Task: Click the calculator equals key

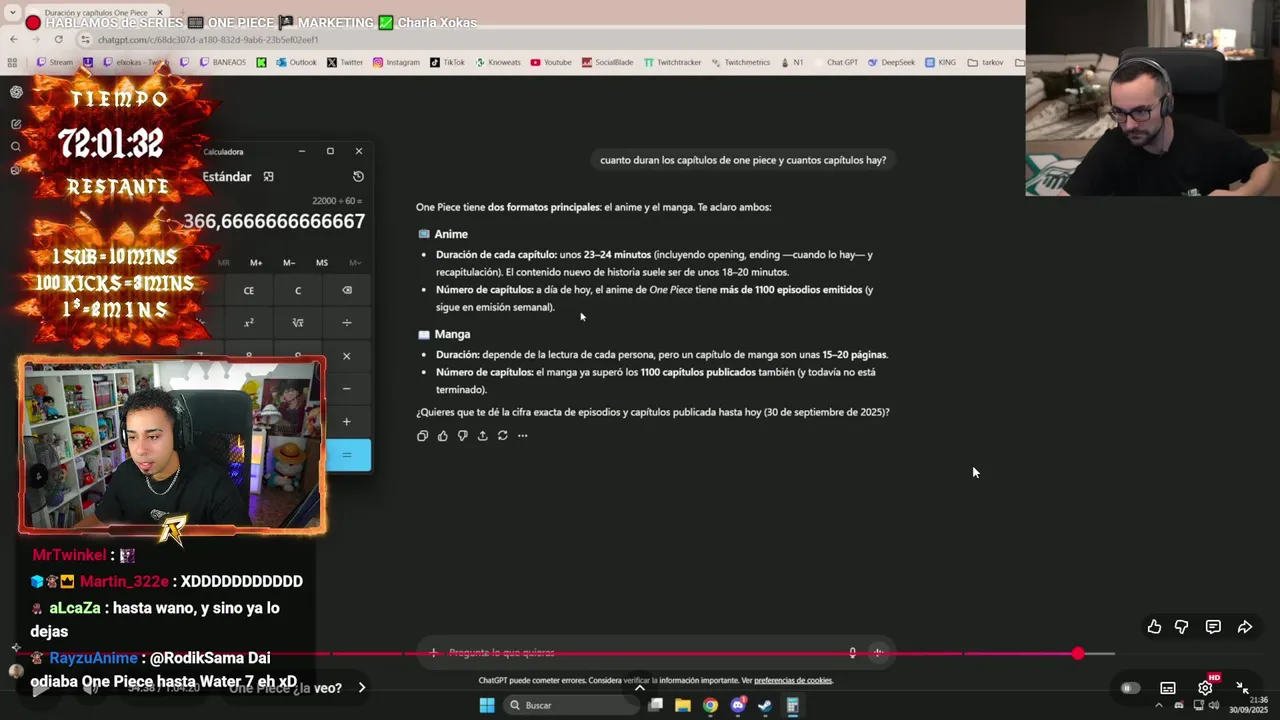Action: click(x=347, y=455)
